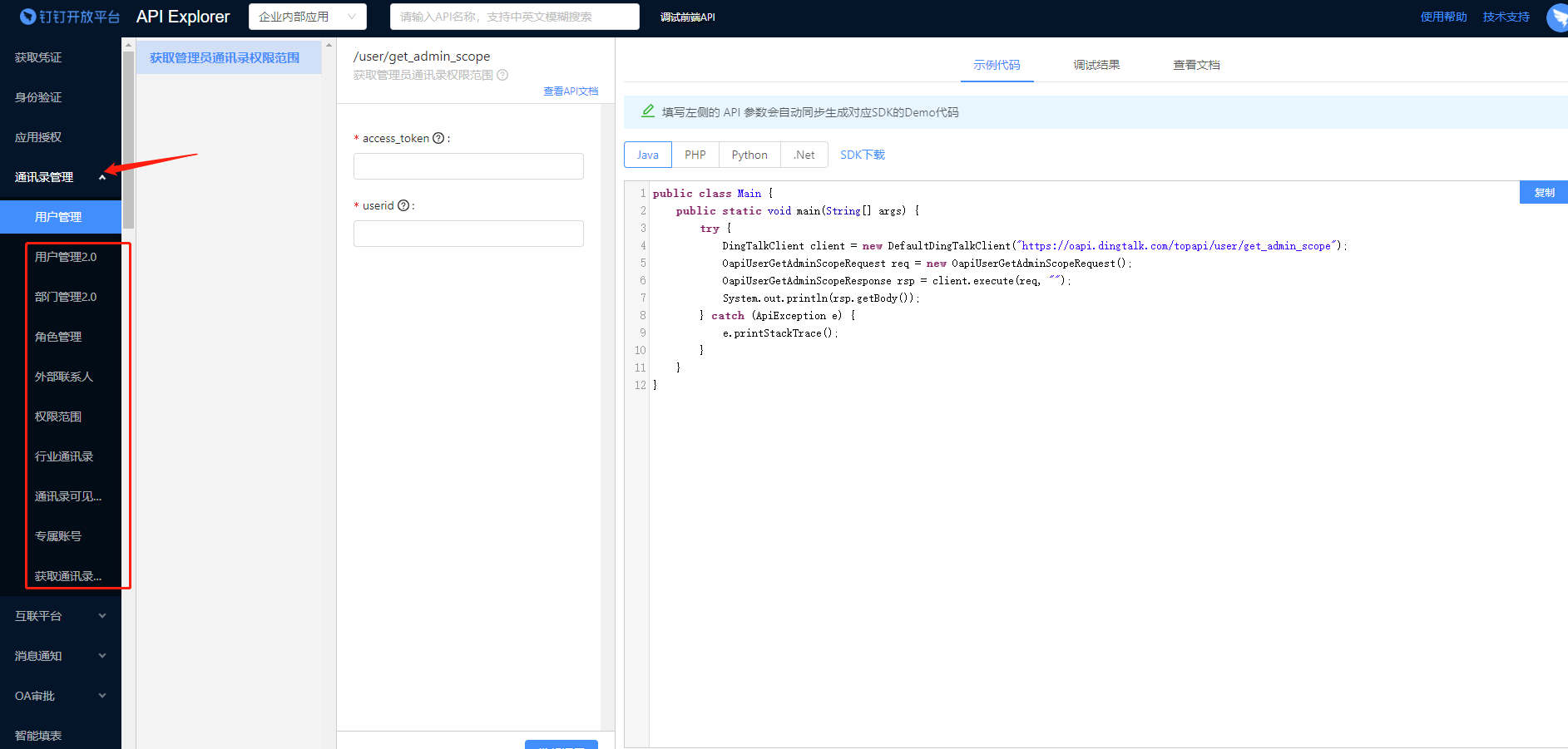Screen dimensions: 1568x749
Task: Switch to the 调试结果 tab
Action: click(x=1096, y=65)
